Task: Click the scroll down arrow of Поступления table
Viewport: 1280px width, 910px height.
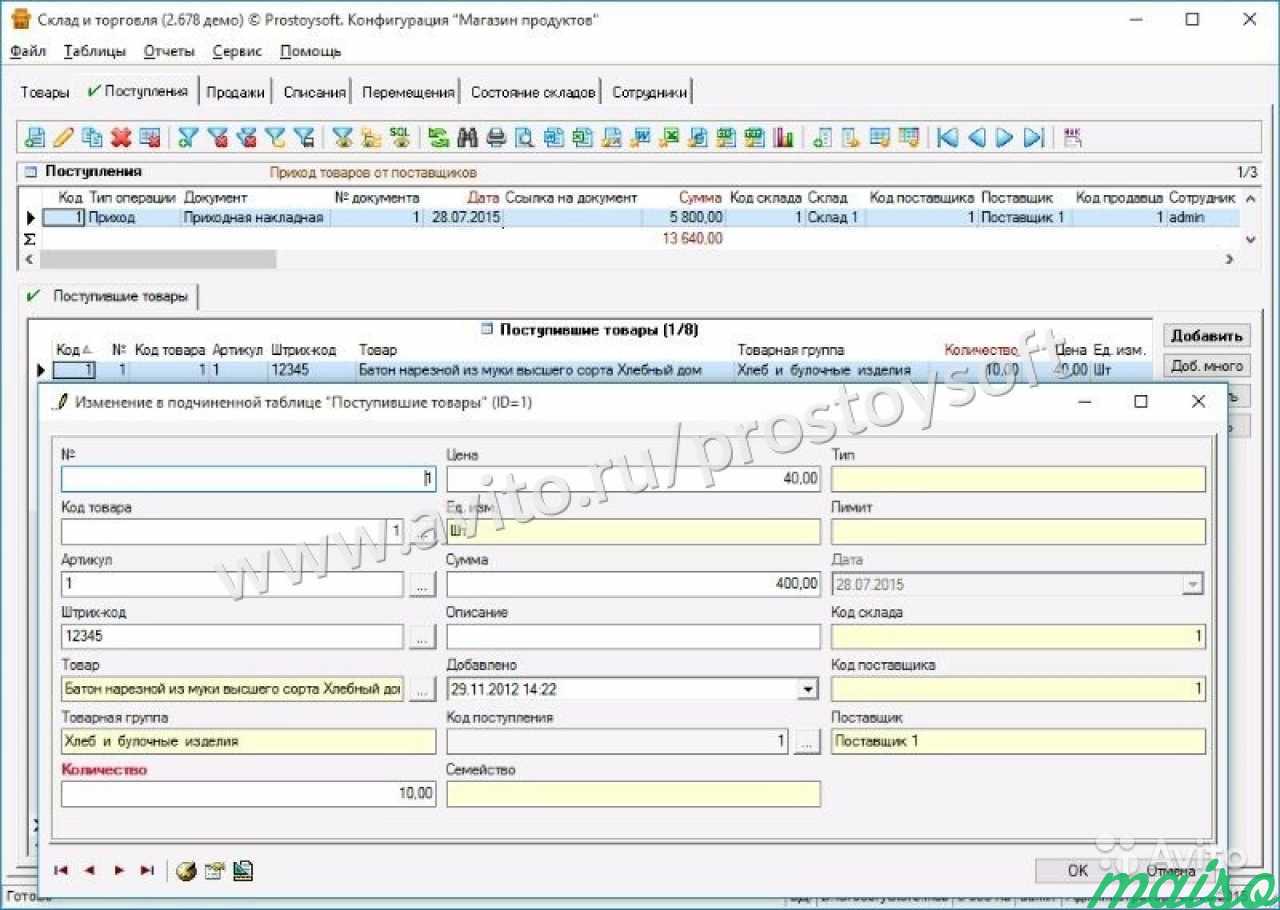Action: pos(1250,239)
